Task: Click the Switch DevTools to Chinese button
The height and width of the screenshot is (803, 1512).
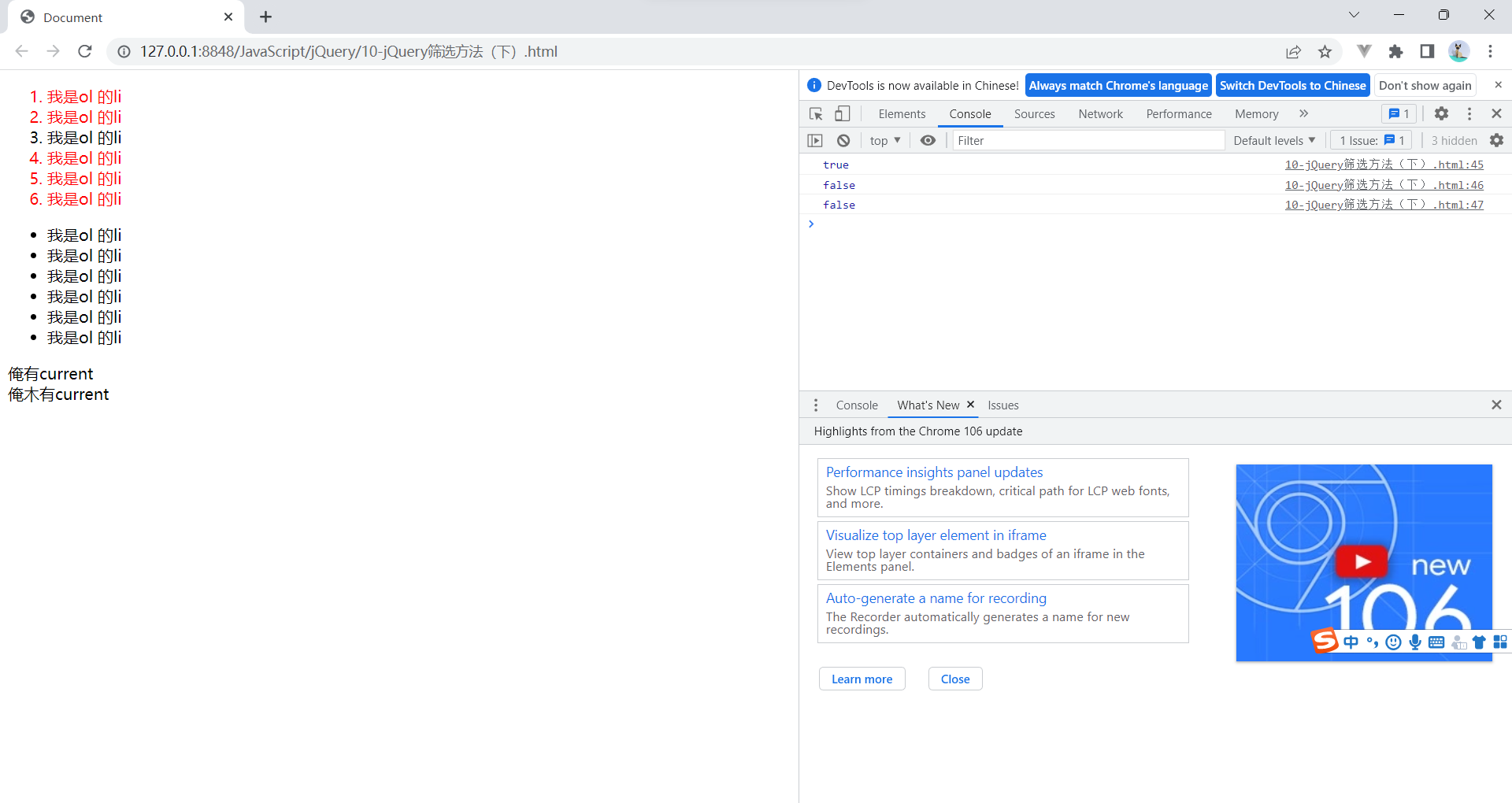Action: 1292,85
